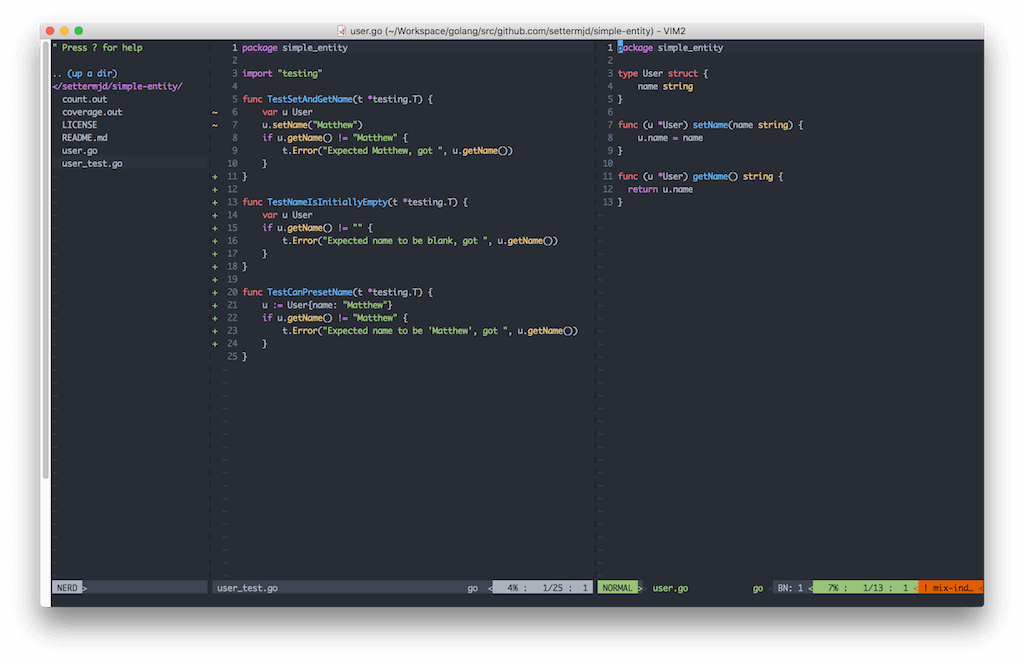This screenshot has width=1024, height=664.
Task: Open count.out from the file list
Action: click(x=83, y=98)
